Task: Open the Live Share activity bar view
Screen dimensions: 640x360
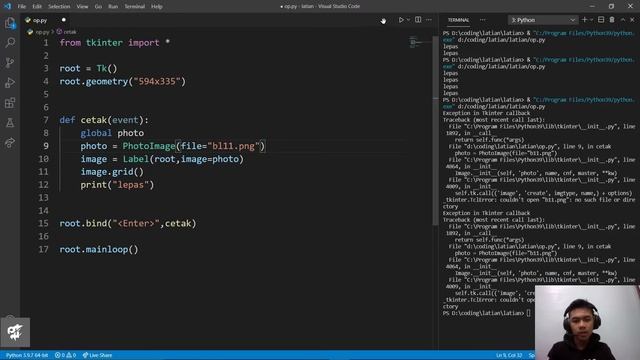Action: click(10, 142)
